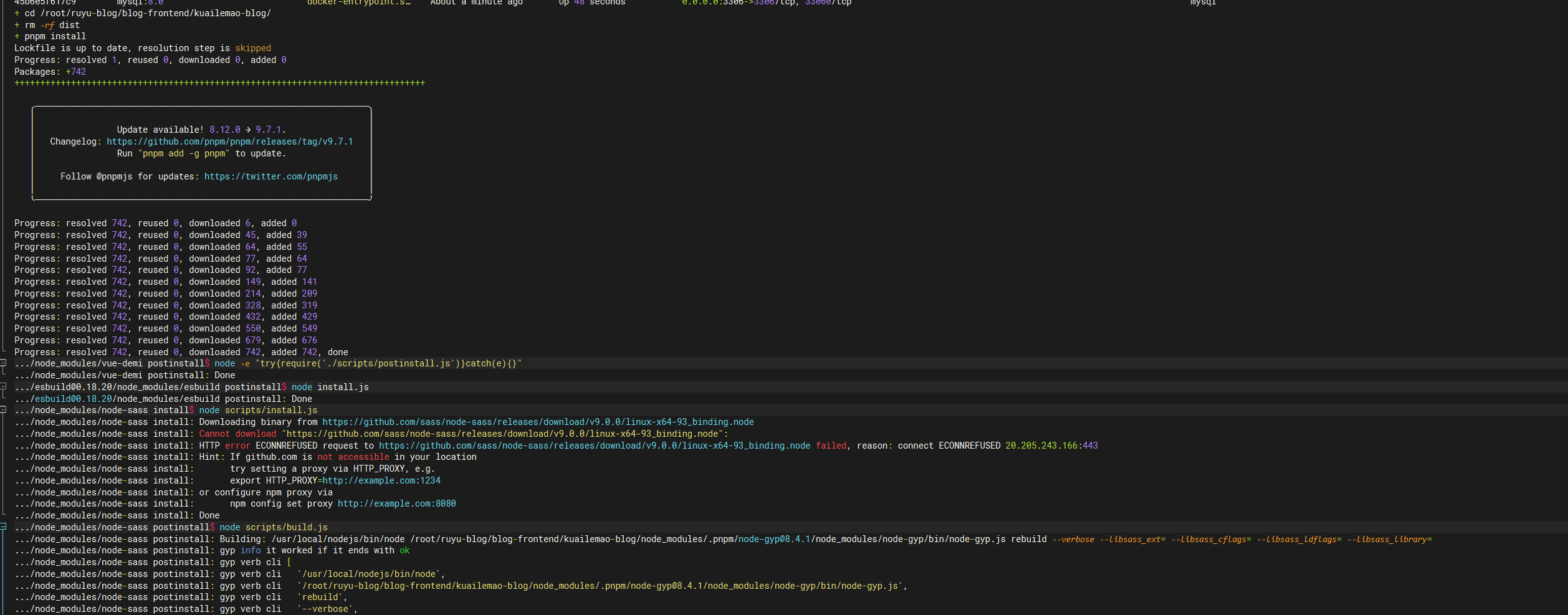Screen dimensions: 1568x615
Task: Click the red "Cannot download" error text
Action: point(237,434)
